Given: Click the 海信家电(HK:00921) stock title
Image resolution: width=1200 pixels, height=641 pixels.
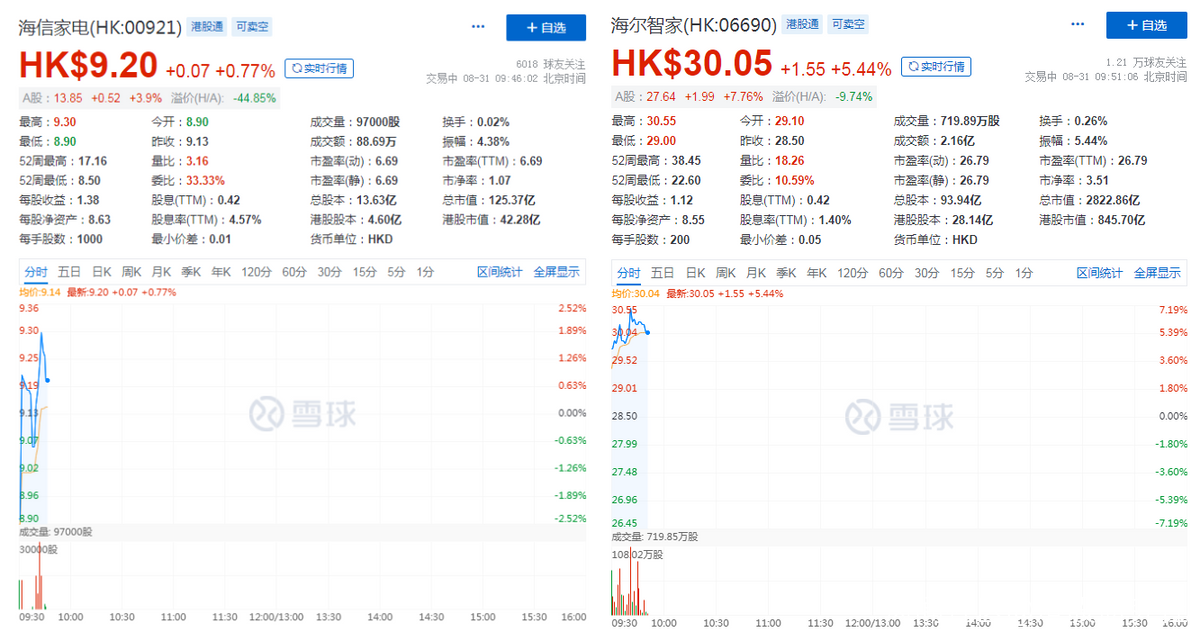Looking at the screenshot, I should pyautogui.click(x=100, y=27).
